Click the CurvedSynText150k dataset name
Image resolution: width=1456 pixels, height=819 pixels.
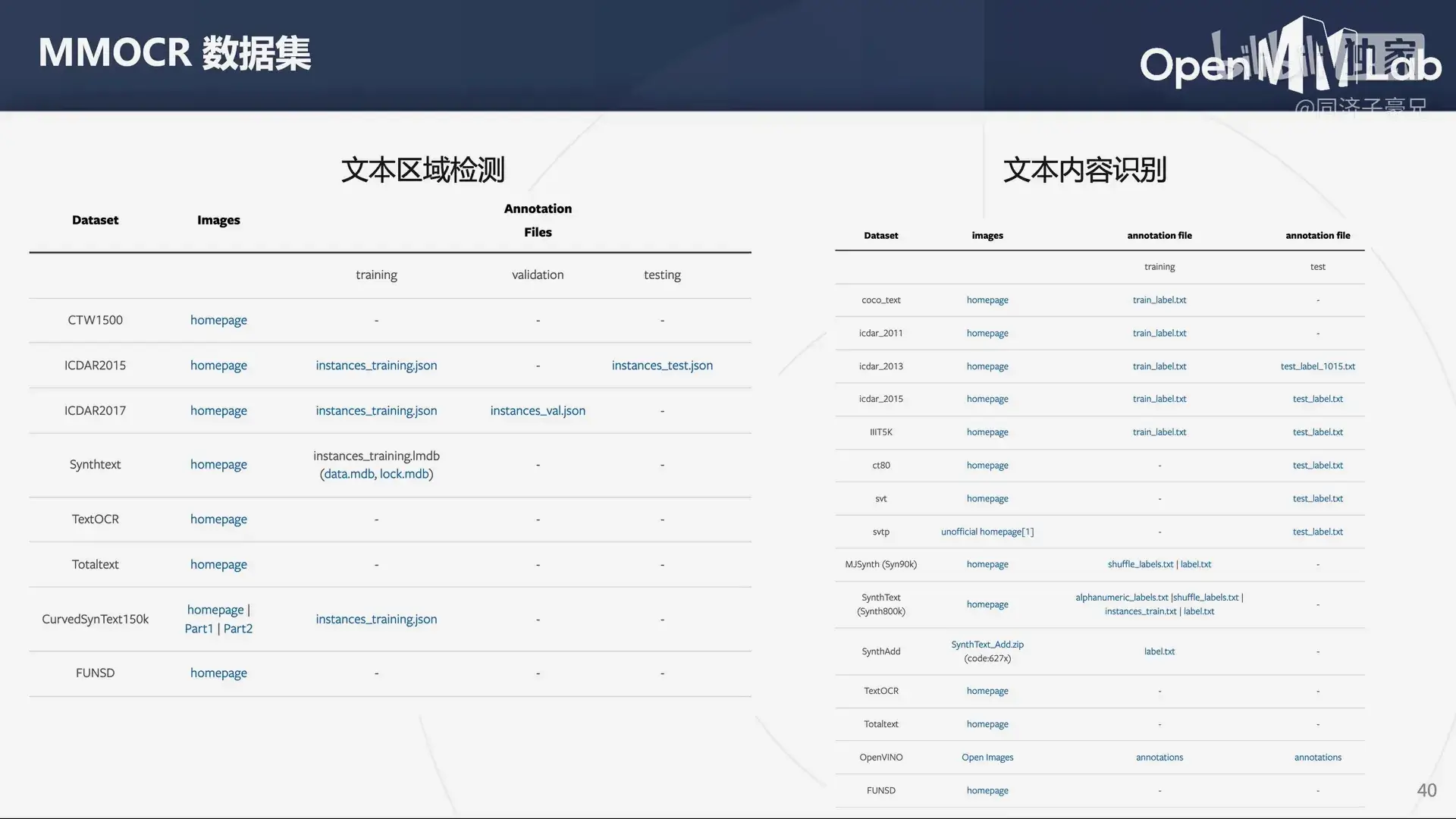click(x=95, y=620)
